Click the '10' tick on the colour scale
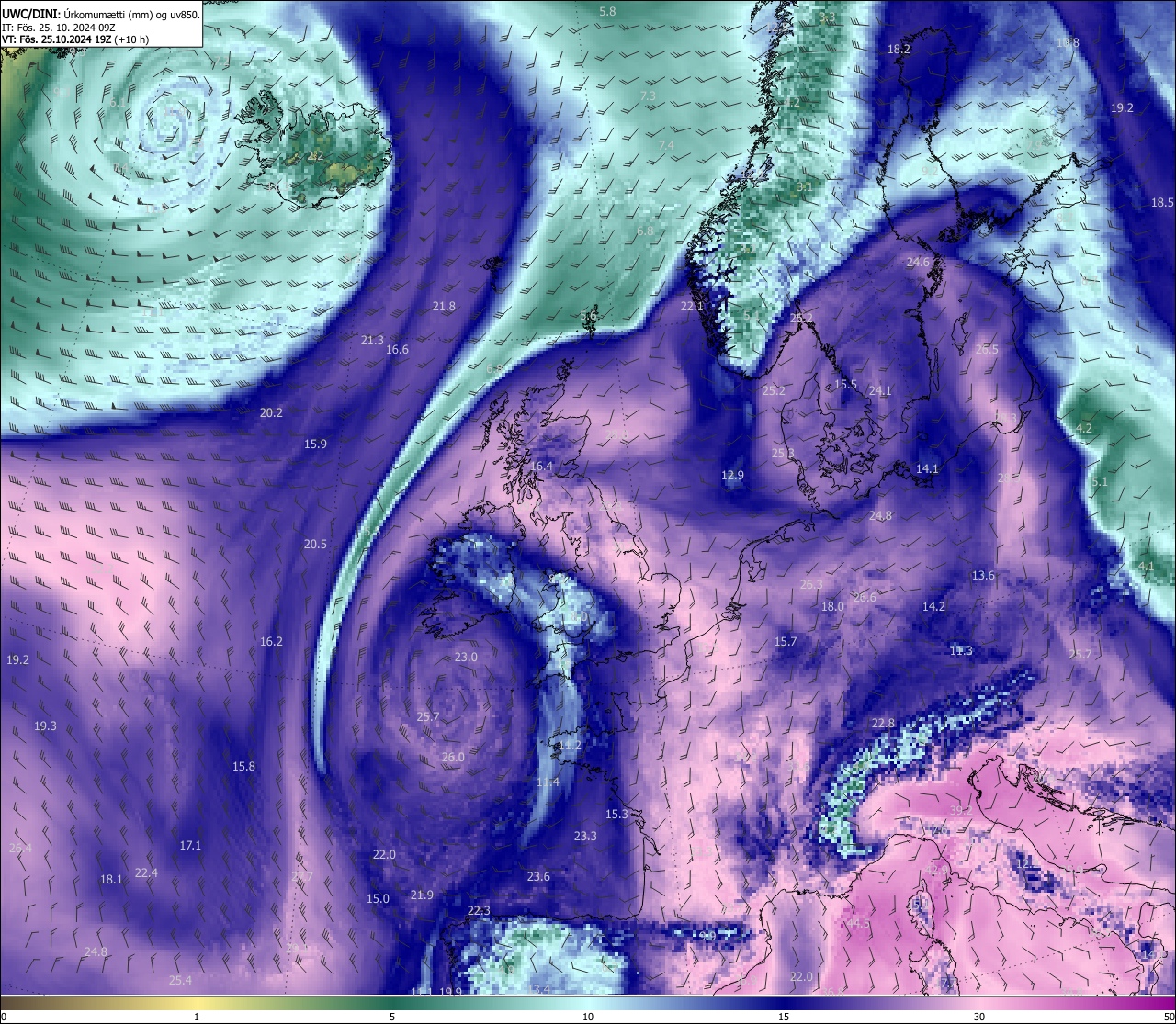 588,1017
